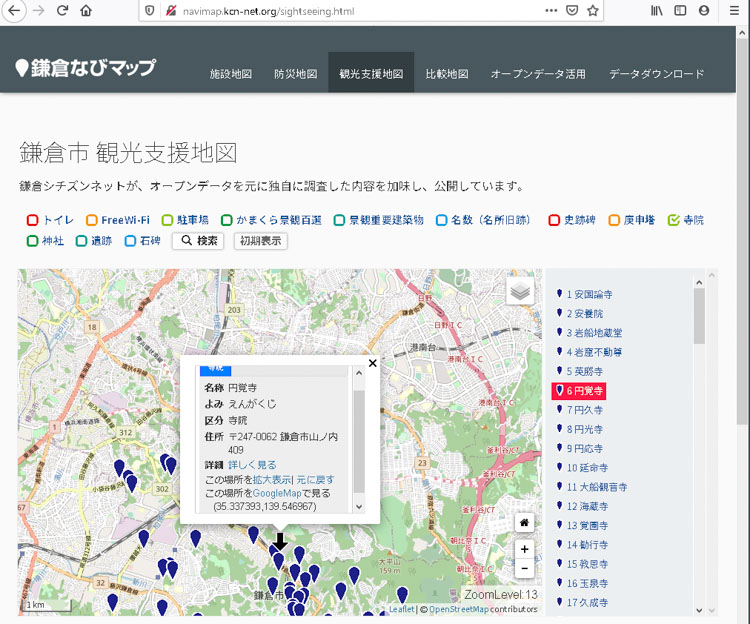Click the map home button
750x624 pixels.
pyautogui.click(x=524, y=522)
